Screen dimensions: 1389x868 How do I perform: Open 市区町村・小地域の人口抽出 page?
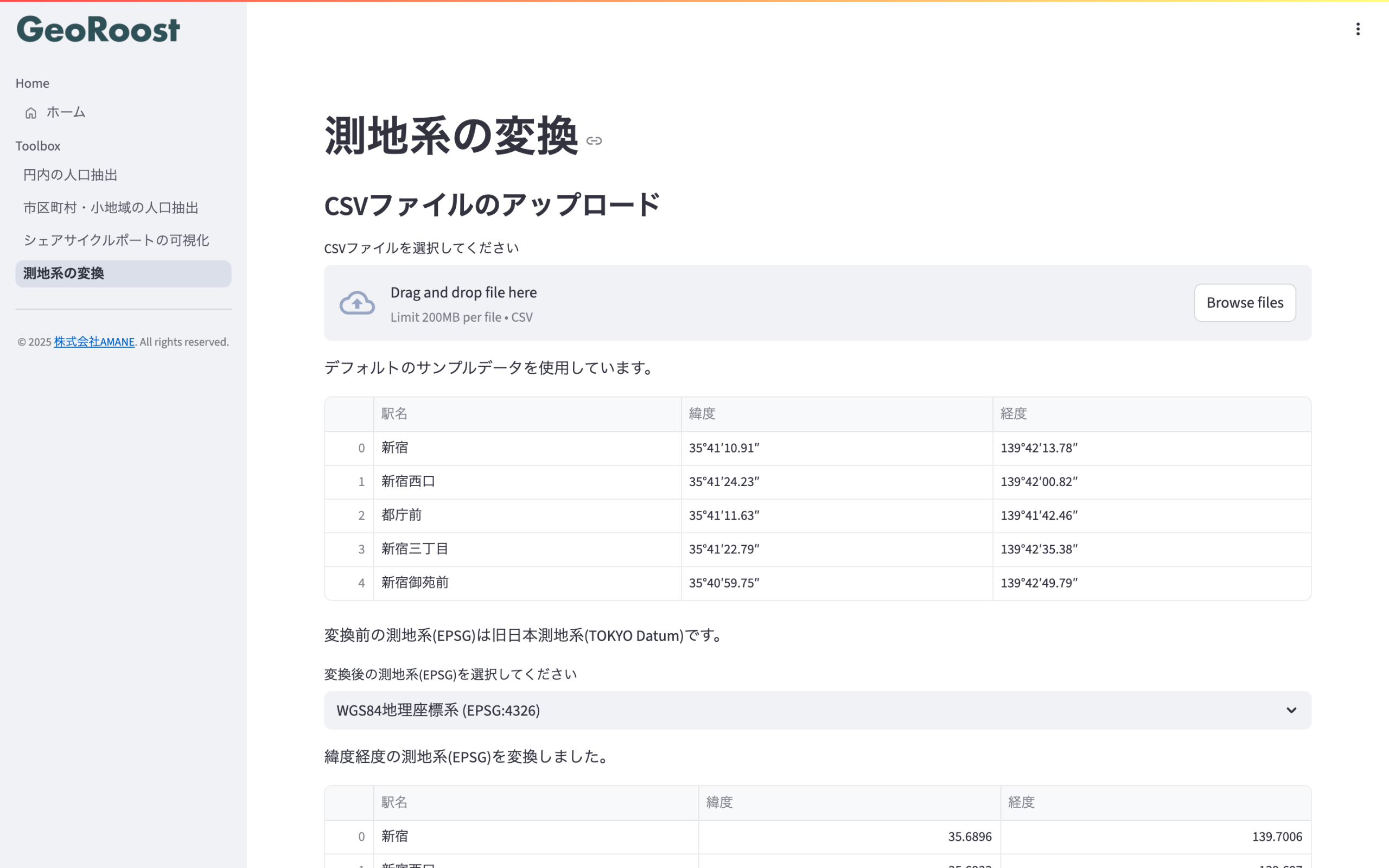coord(111,208)
